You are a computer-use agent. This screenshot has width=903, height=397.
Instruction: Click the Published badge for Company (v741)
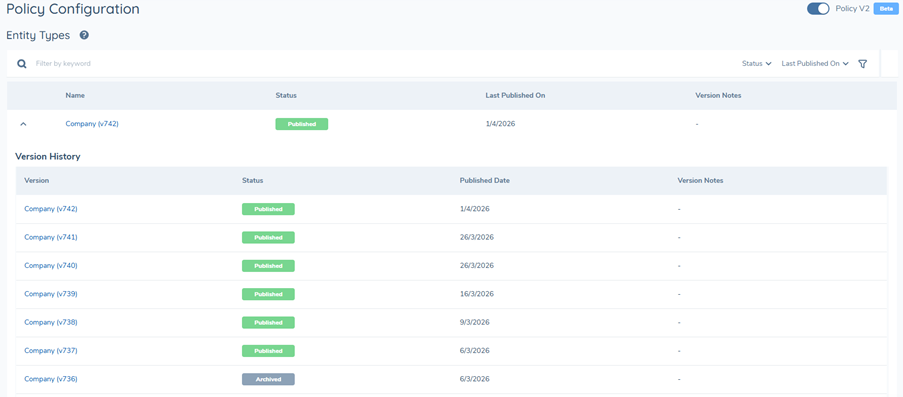coord(268,237)
